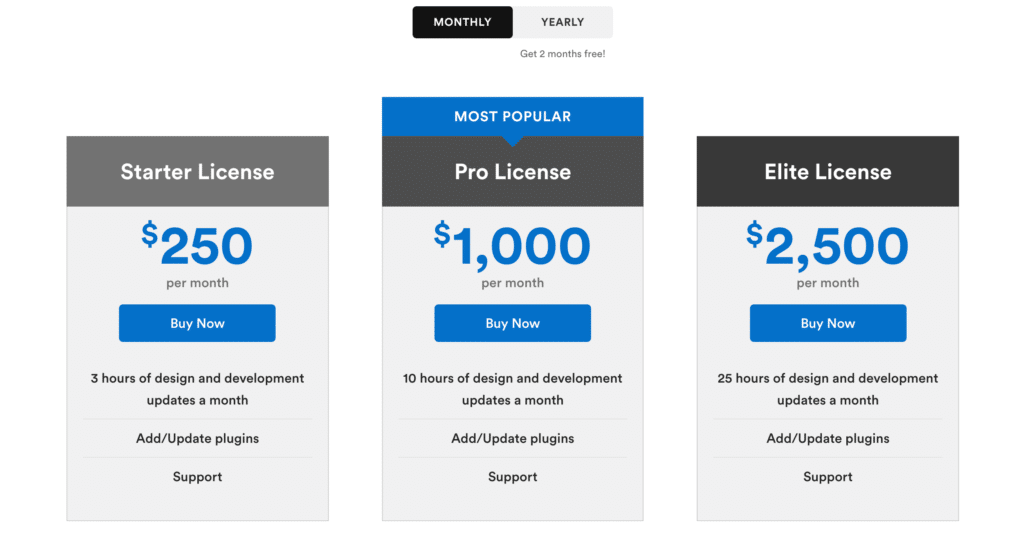Click the Most Popular banner
Screen dimensions: 1024x534
[513, 117]
